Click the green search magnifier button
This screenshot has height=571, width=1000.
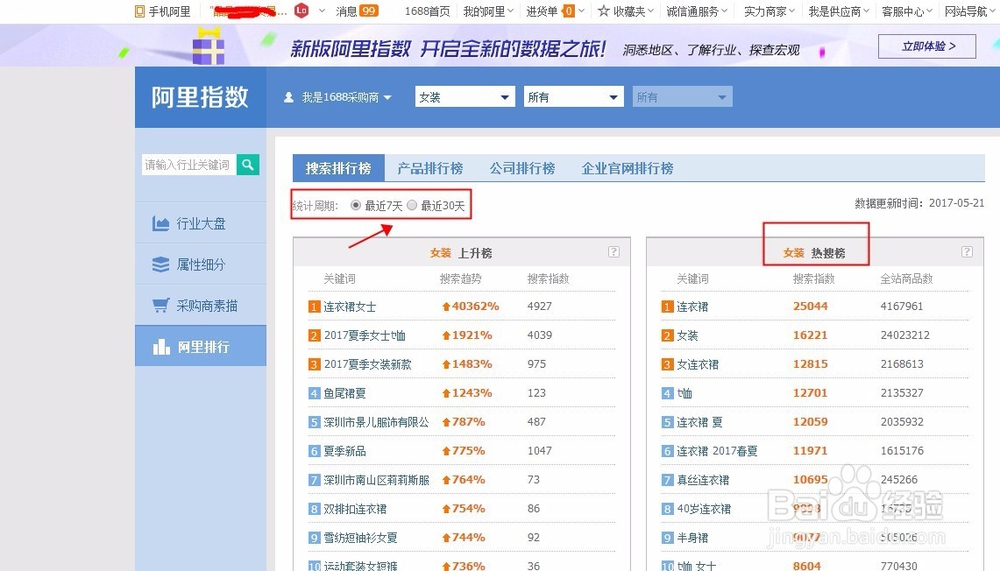[247, 165]
